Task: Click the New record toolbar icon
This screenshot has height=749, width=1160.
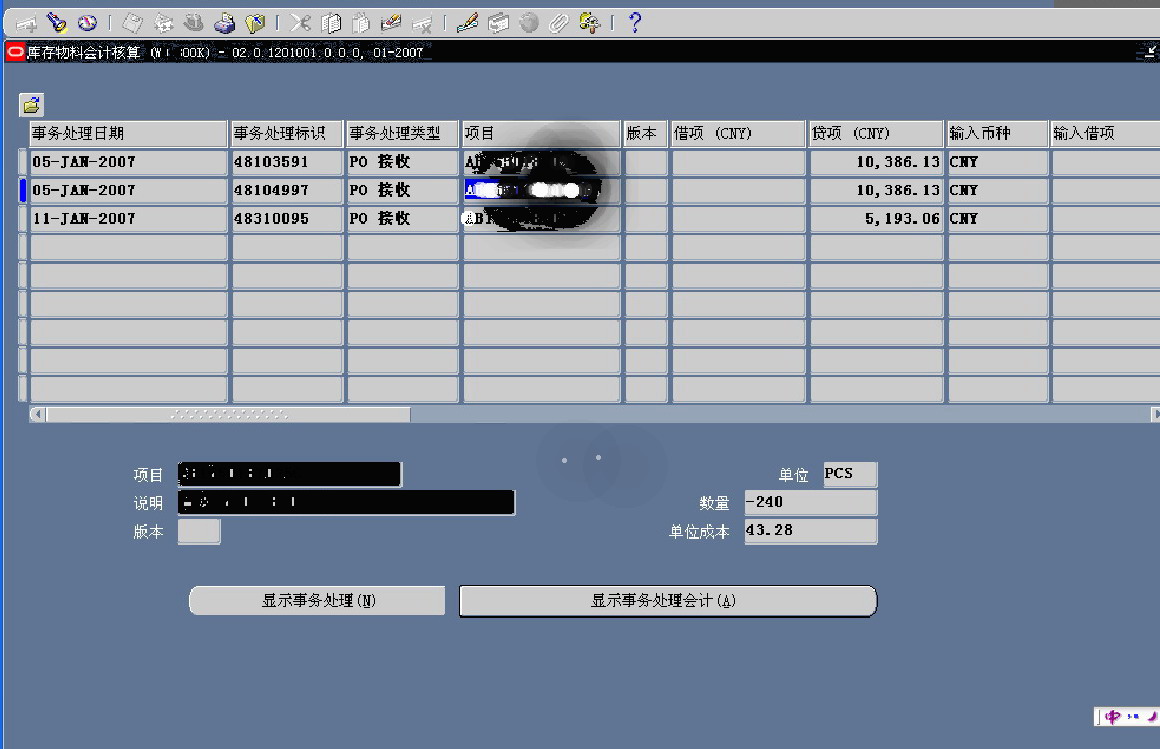Action: (x=28, y=23)
